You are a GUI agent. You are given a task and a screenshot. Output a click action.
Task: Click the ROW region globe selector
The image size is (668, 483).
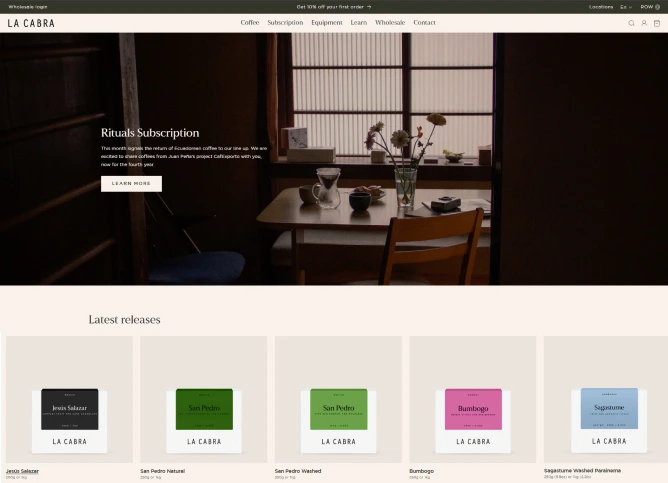click(x=650, y=7)
